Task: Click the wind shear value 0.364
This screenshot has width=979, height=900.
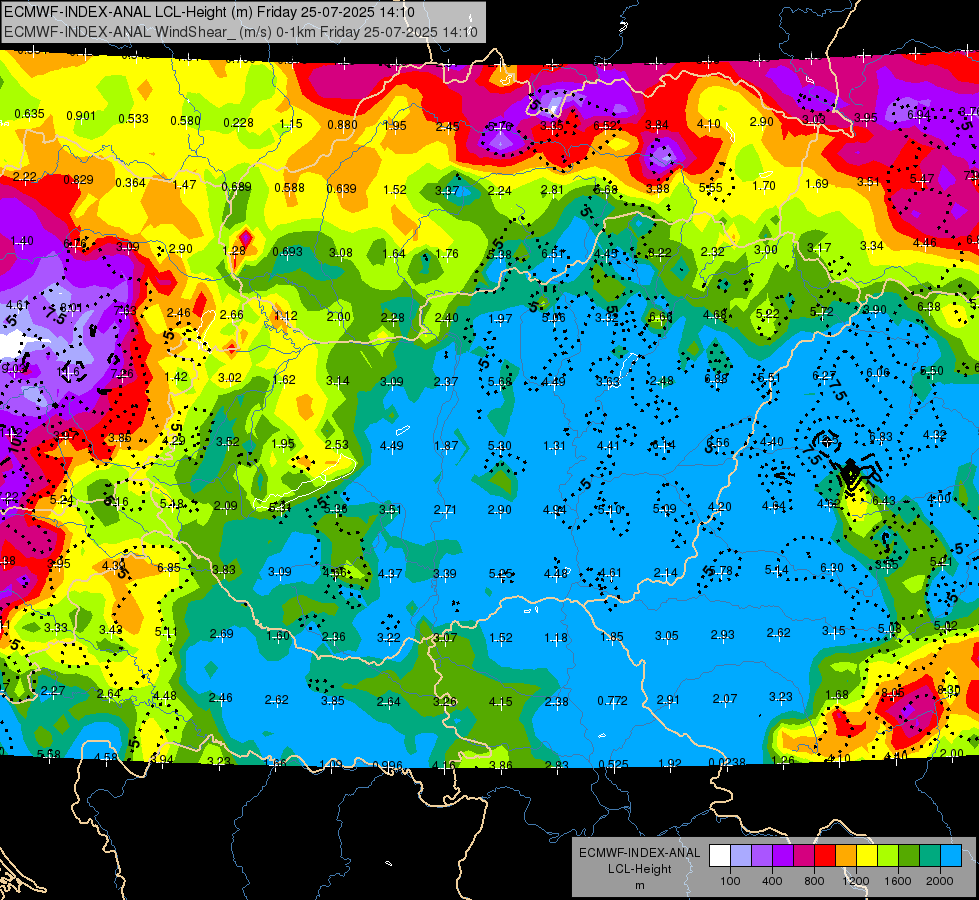Action: pos(130,183)
